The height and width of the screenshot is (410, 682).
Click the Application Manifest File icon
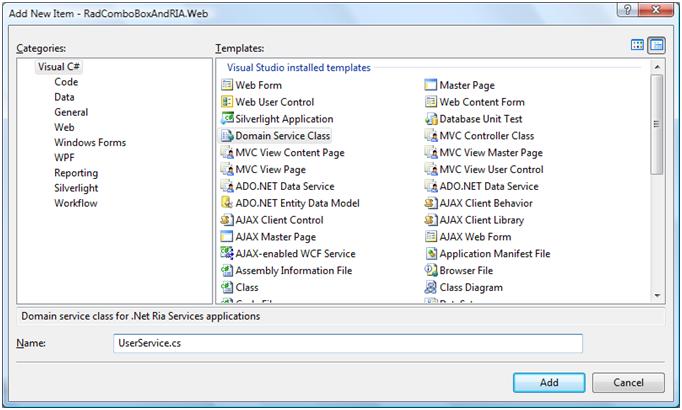[431, 253]
